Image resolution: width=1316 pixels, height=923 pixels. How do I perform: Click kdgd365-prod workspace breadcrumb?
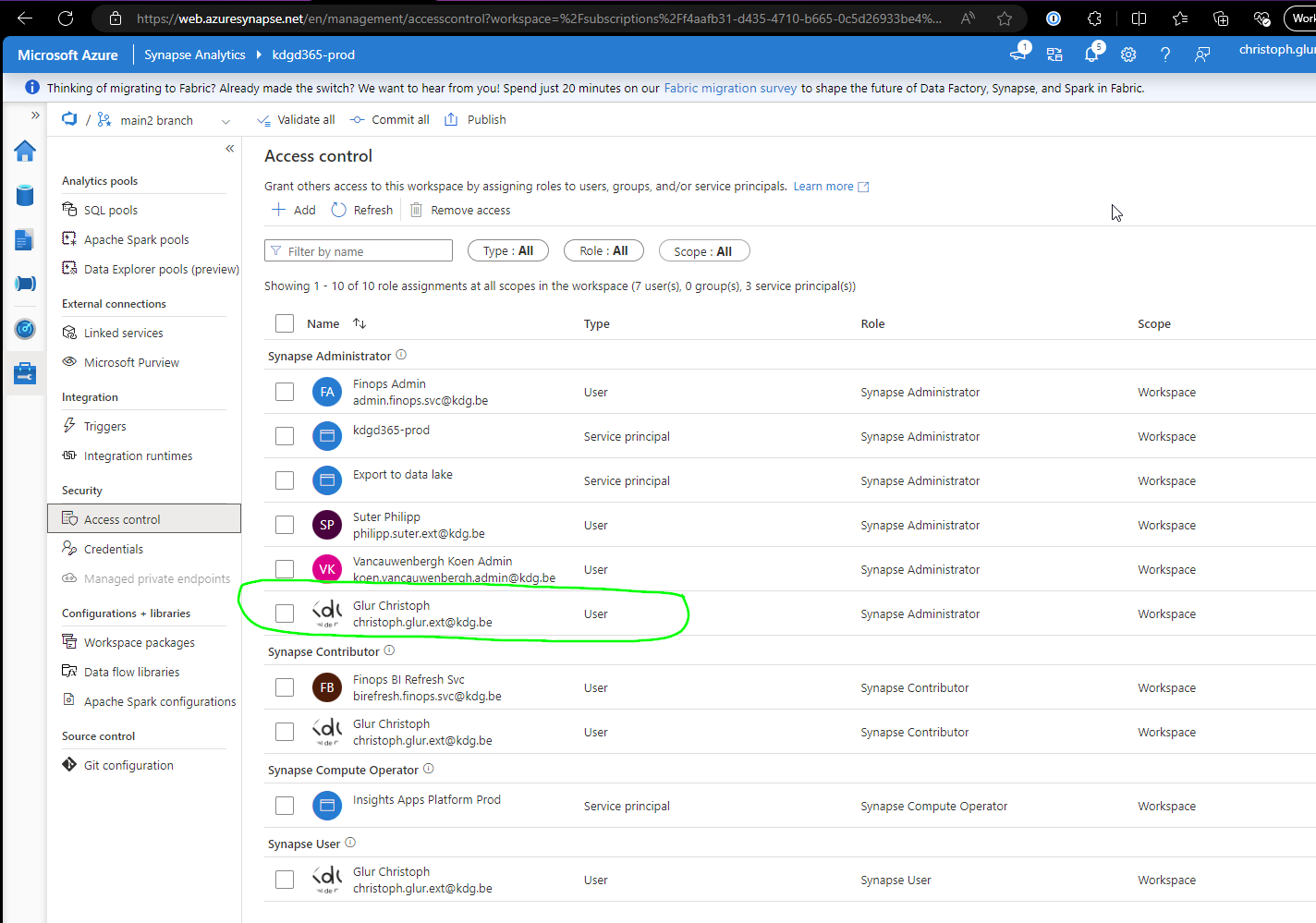click(313, 55)
